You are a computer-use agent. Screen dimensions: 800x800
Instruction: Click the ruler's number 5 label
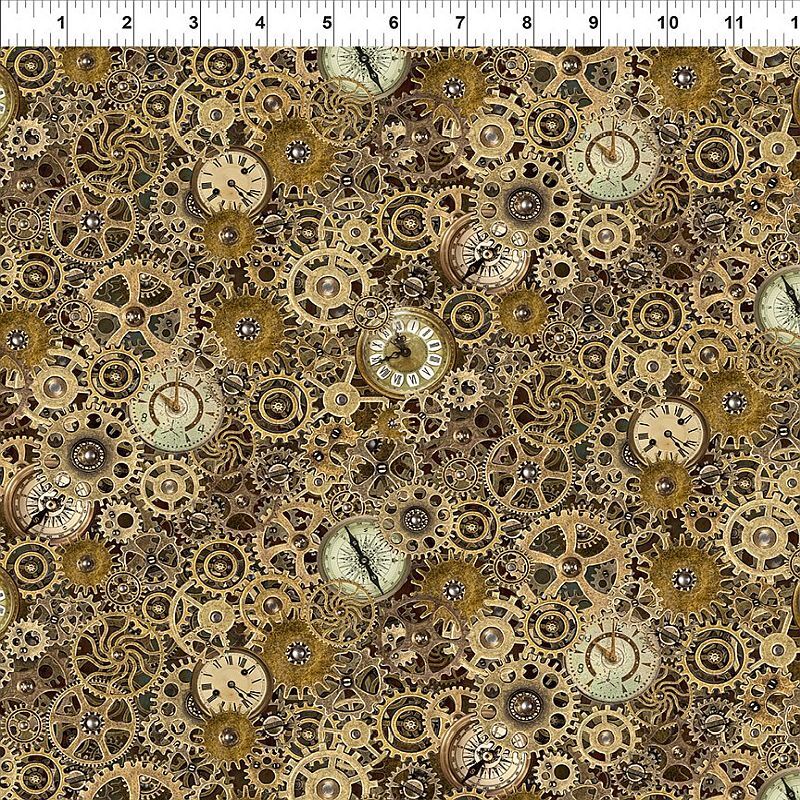click(x=327, y=22)
